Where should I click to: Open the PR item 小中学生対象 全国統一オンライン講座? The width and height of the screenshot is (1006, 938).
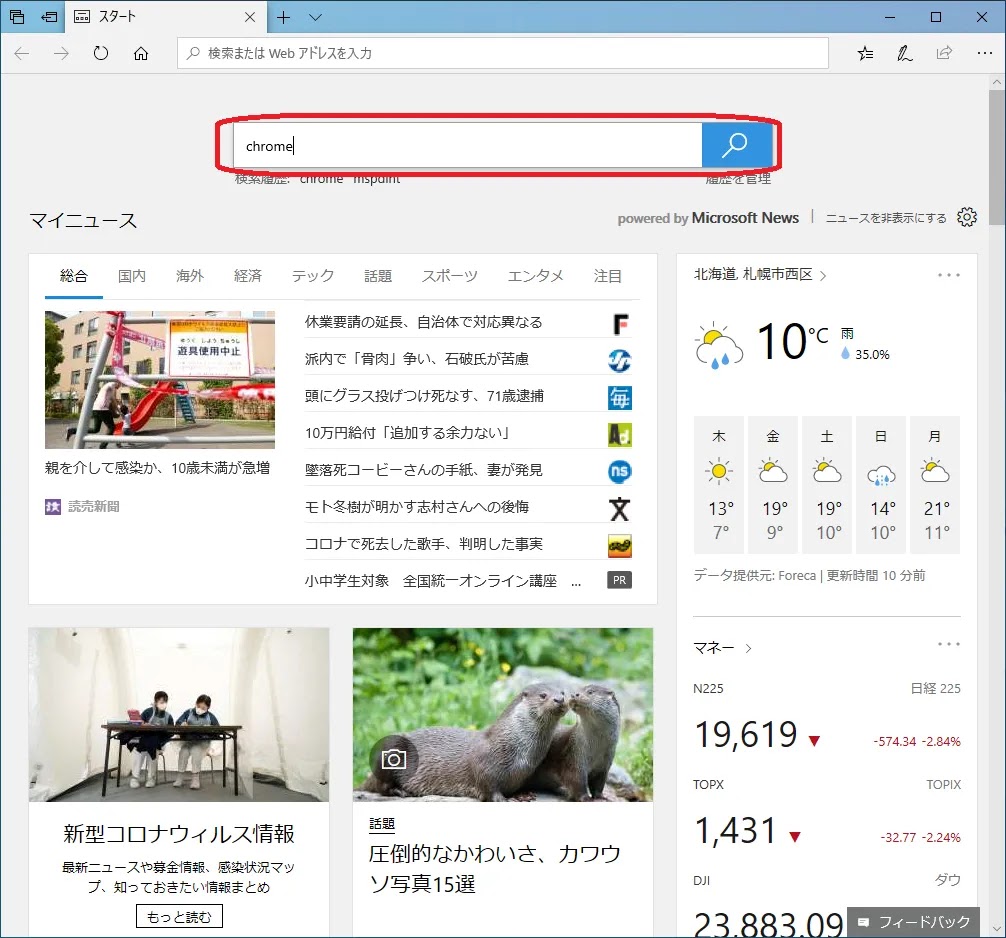[x=443, y=581]
